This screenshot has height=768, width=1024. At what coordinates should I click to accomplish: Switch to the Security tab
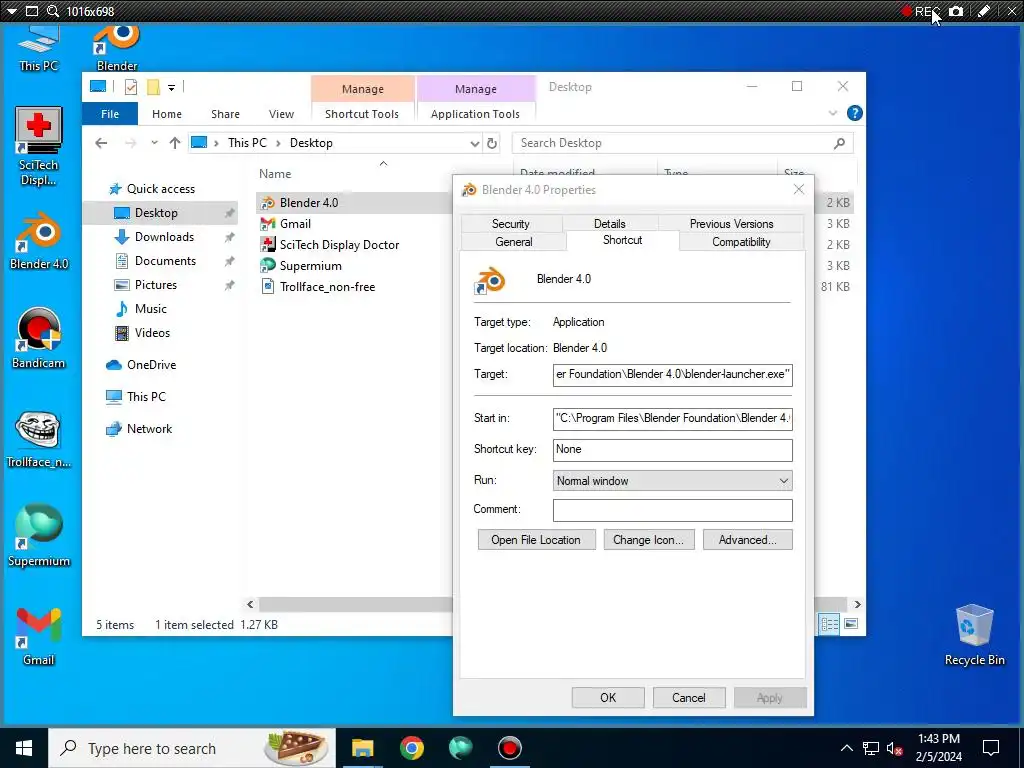511,223
